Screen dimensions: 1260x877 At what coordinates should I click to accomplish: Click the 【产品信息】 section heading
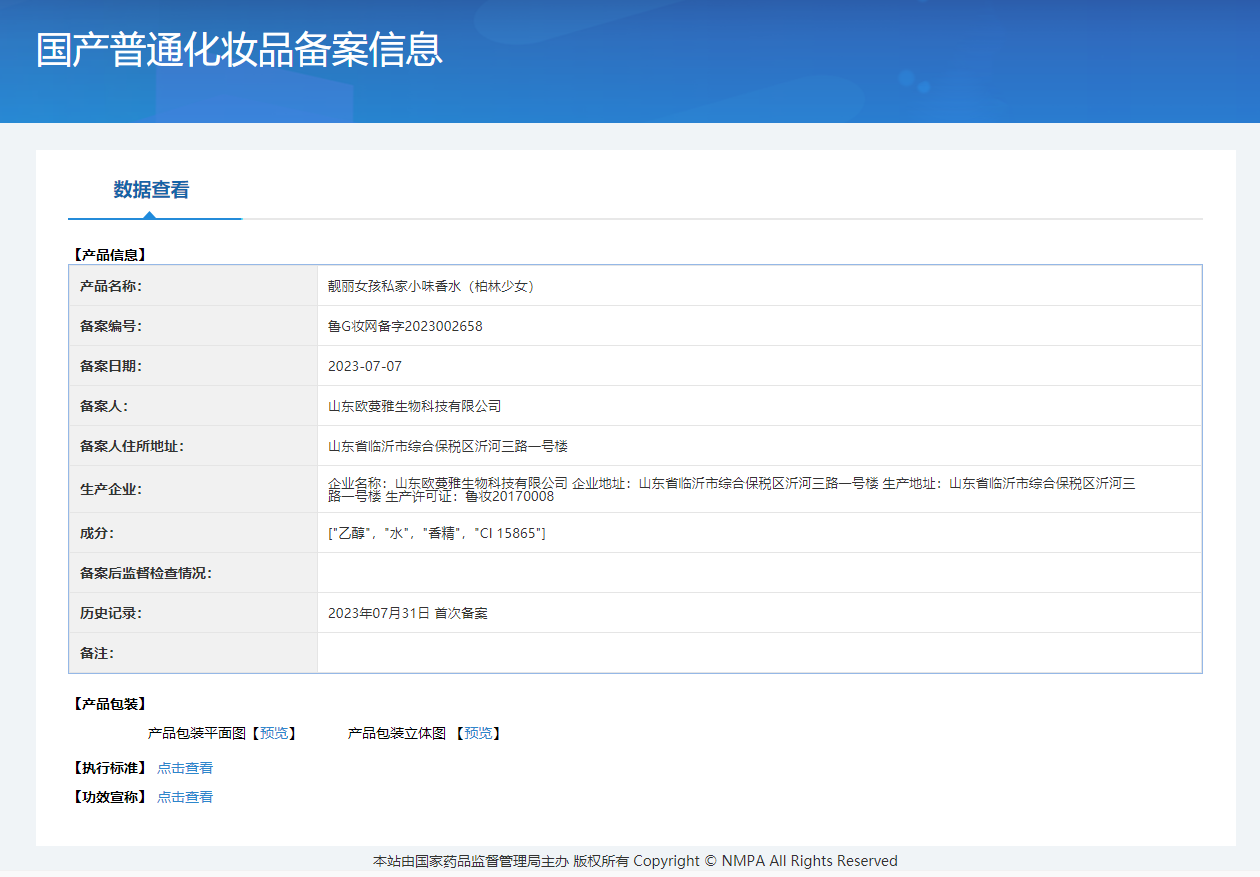coord(110,255)
